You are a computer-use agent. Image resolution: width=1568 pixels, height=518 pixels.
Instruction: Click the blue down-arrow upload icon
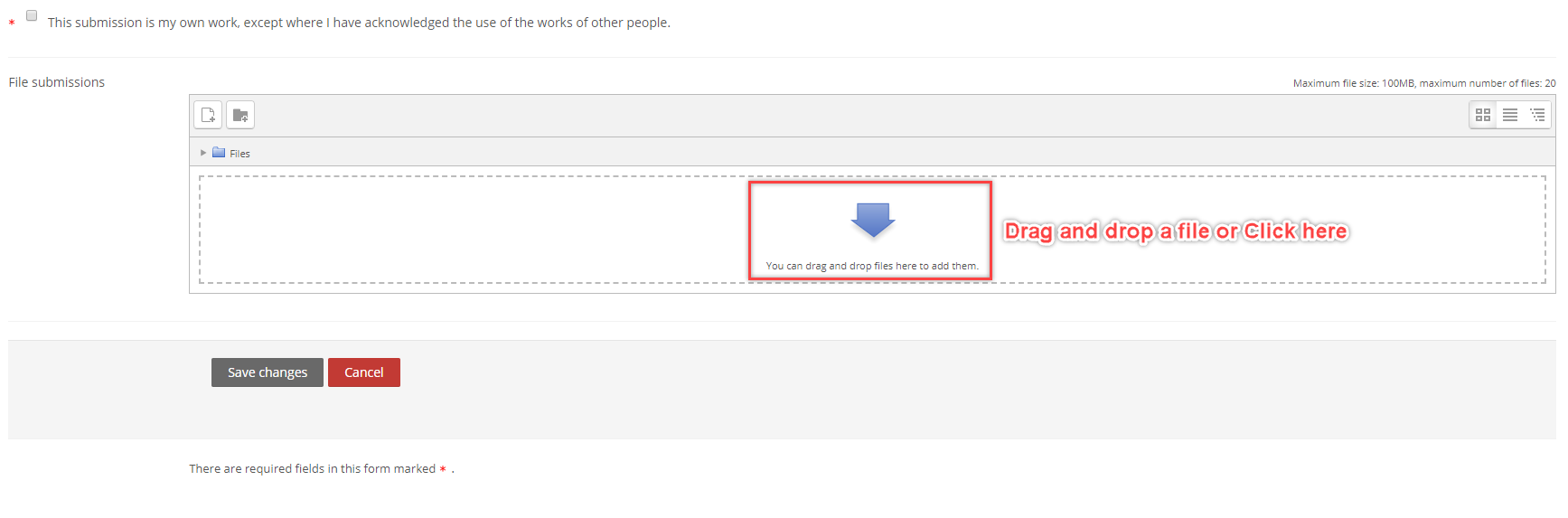click(x=873, y=220)
